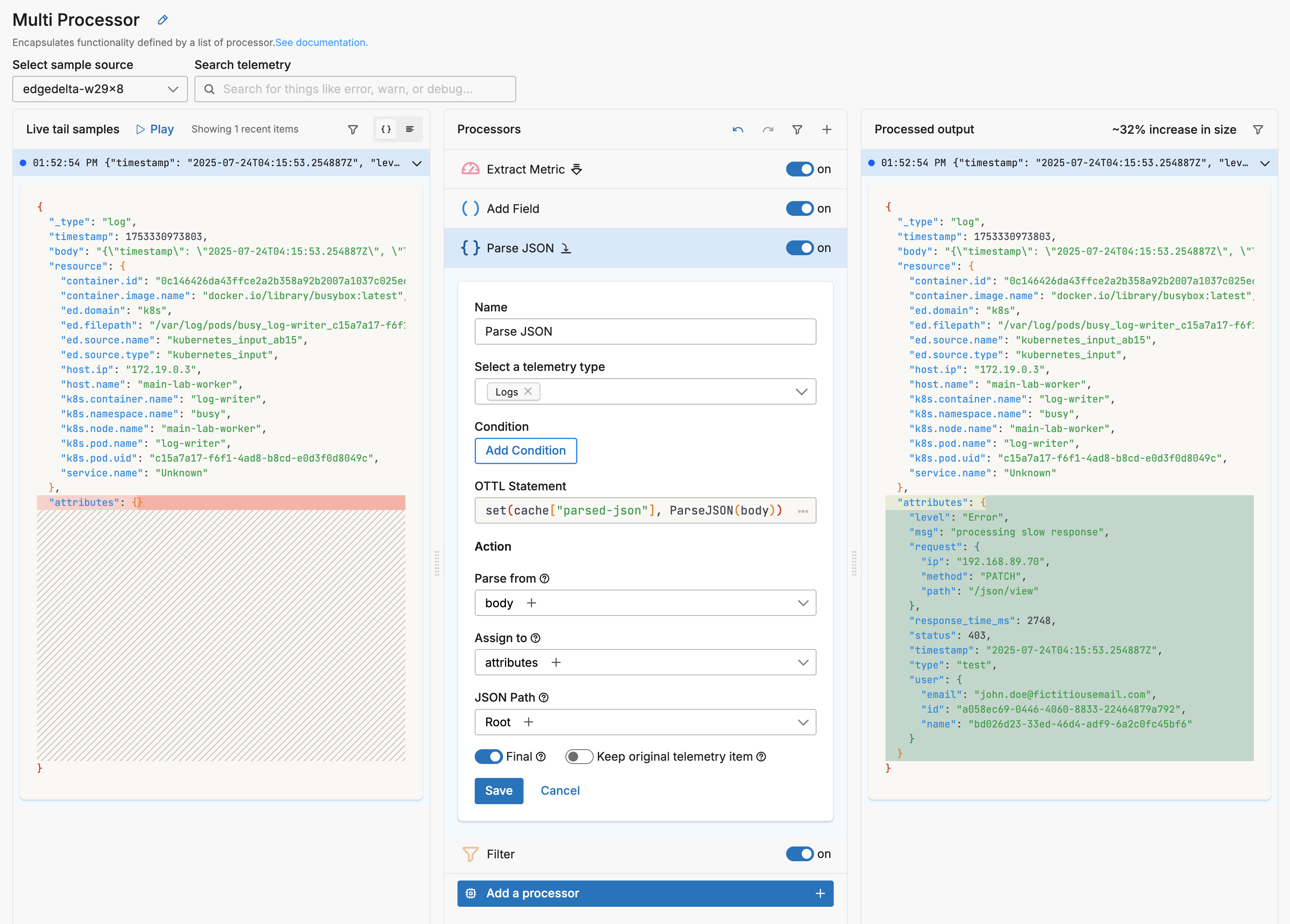Click the Search telemetry input field
This screenshot has width=1290, height=924.
point(355,89)
